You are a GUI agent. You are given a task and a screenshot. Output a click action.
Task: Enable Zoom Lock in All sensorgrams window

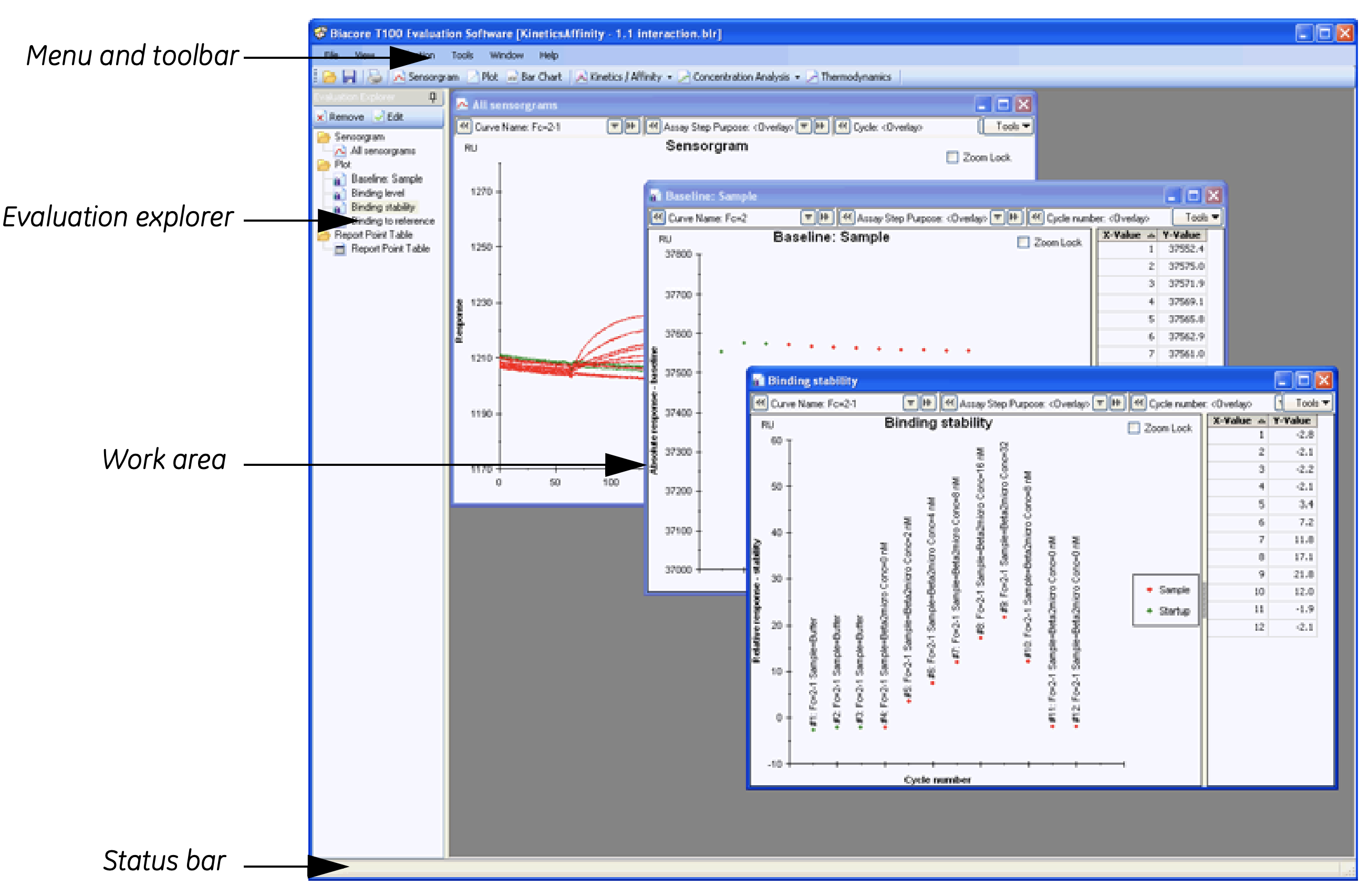pos(952,158)
